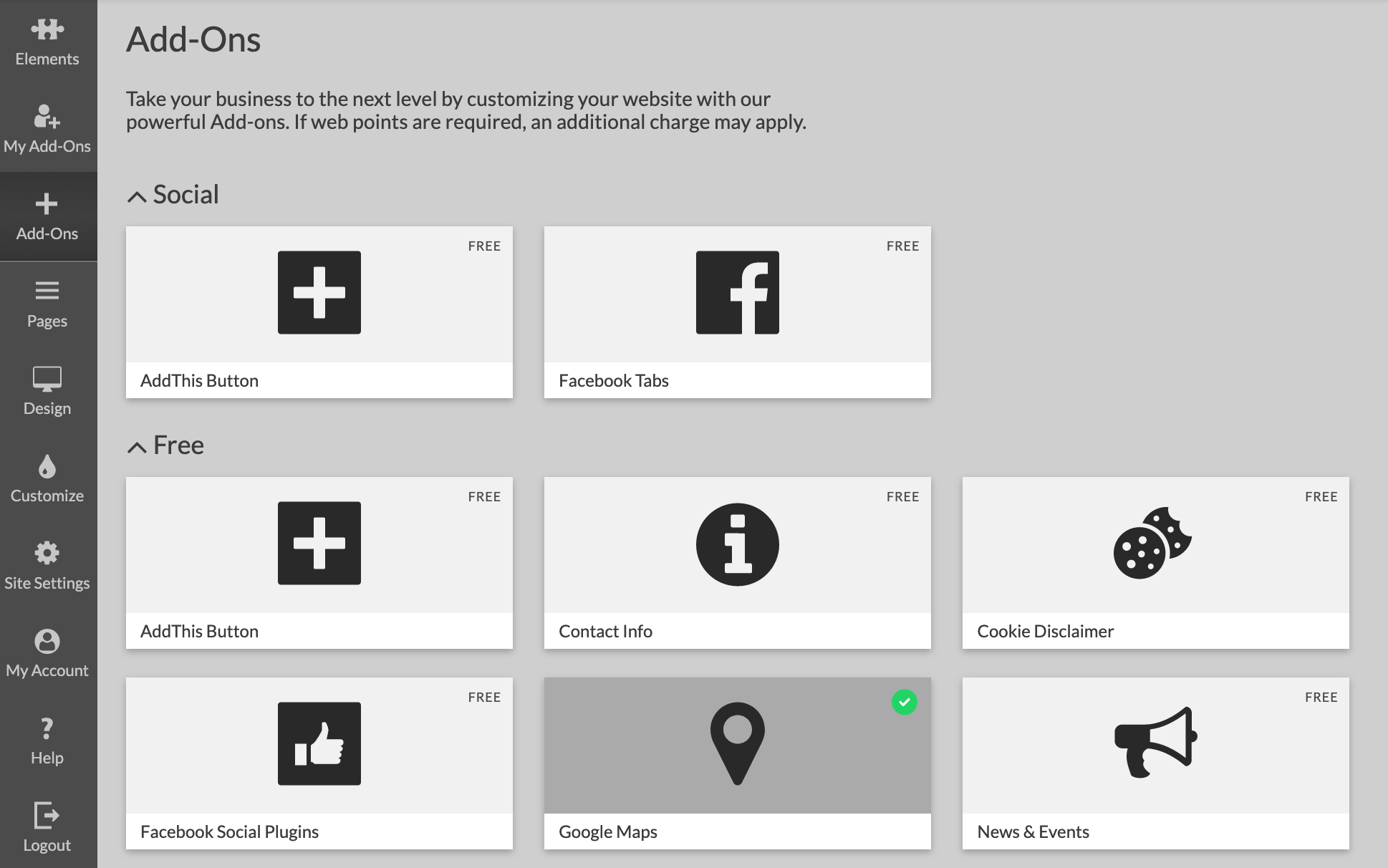Image resolution: width=1388 pixels, height=868 pixels.
Task: Toggle the green checkmark on Google Maps
Action: pyautogui.click(x=904, y=702)
